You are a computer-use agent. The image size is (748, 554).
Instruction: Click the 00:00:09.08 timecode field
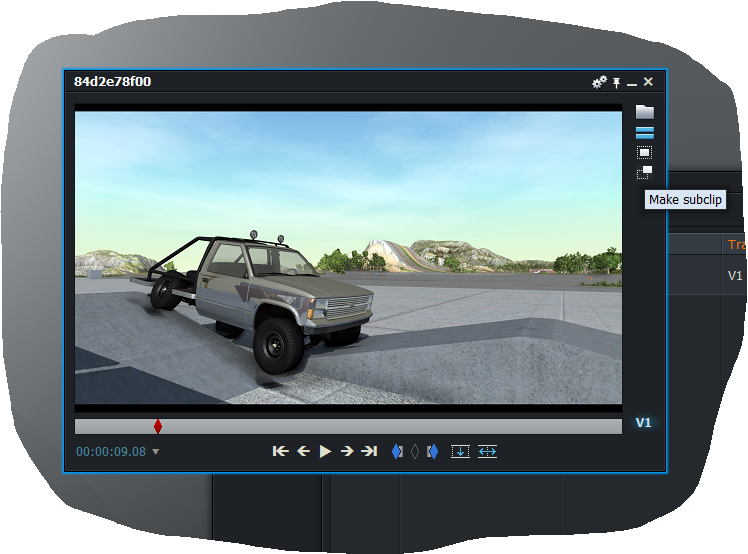point(111,451)
